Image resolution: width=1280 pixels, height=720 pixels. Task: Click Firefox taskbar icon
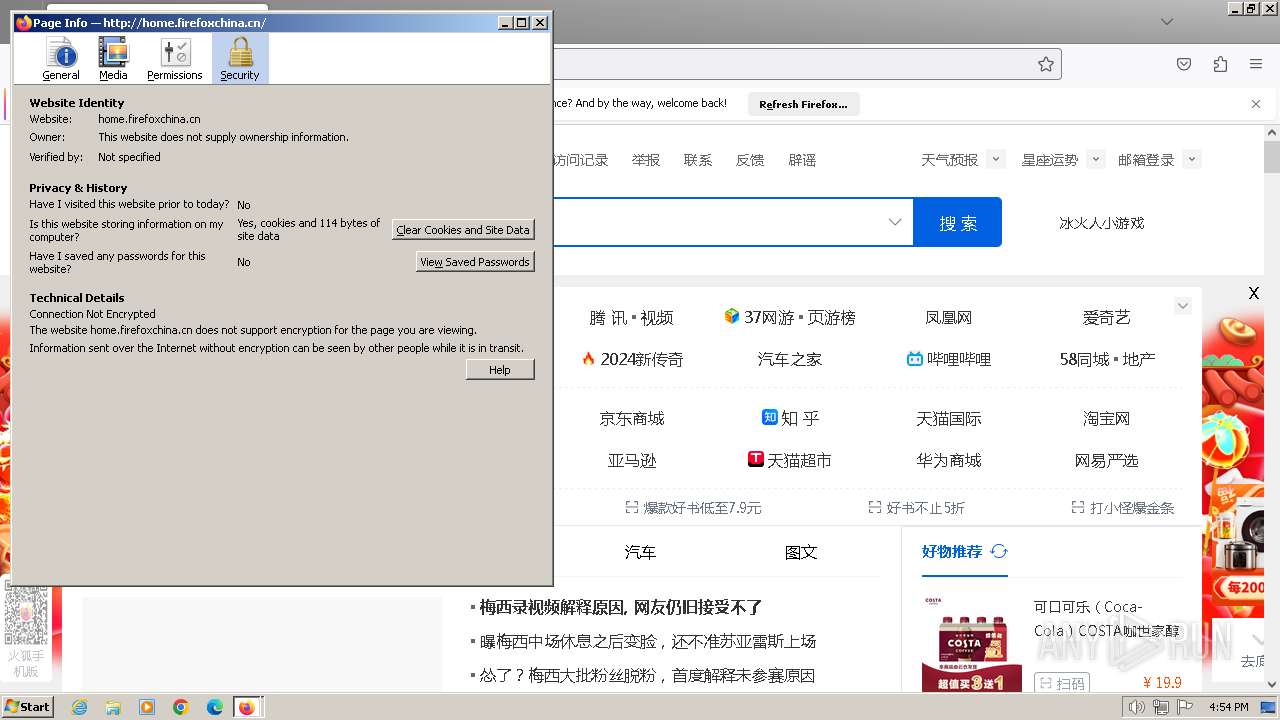click(x=247, y=707)
